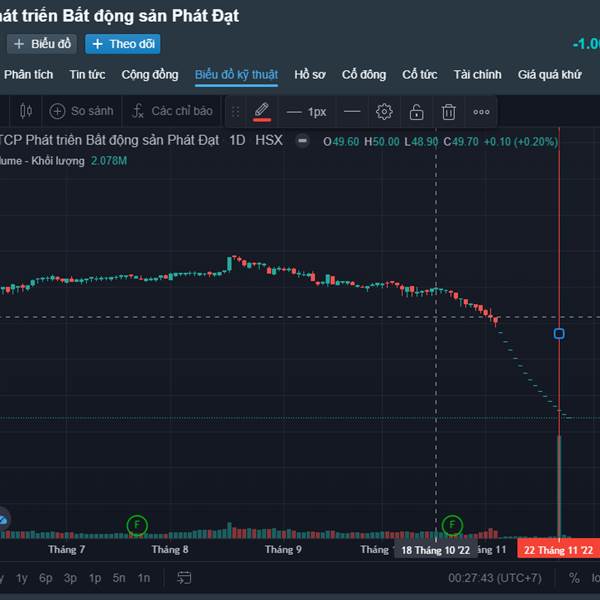
Task: Click the F event marker near Tháng 8
Action: [x=137, y=525]
